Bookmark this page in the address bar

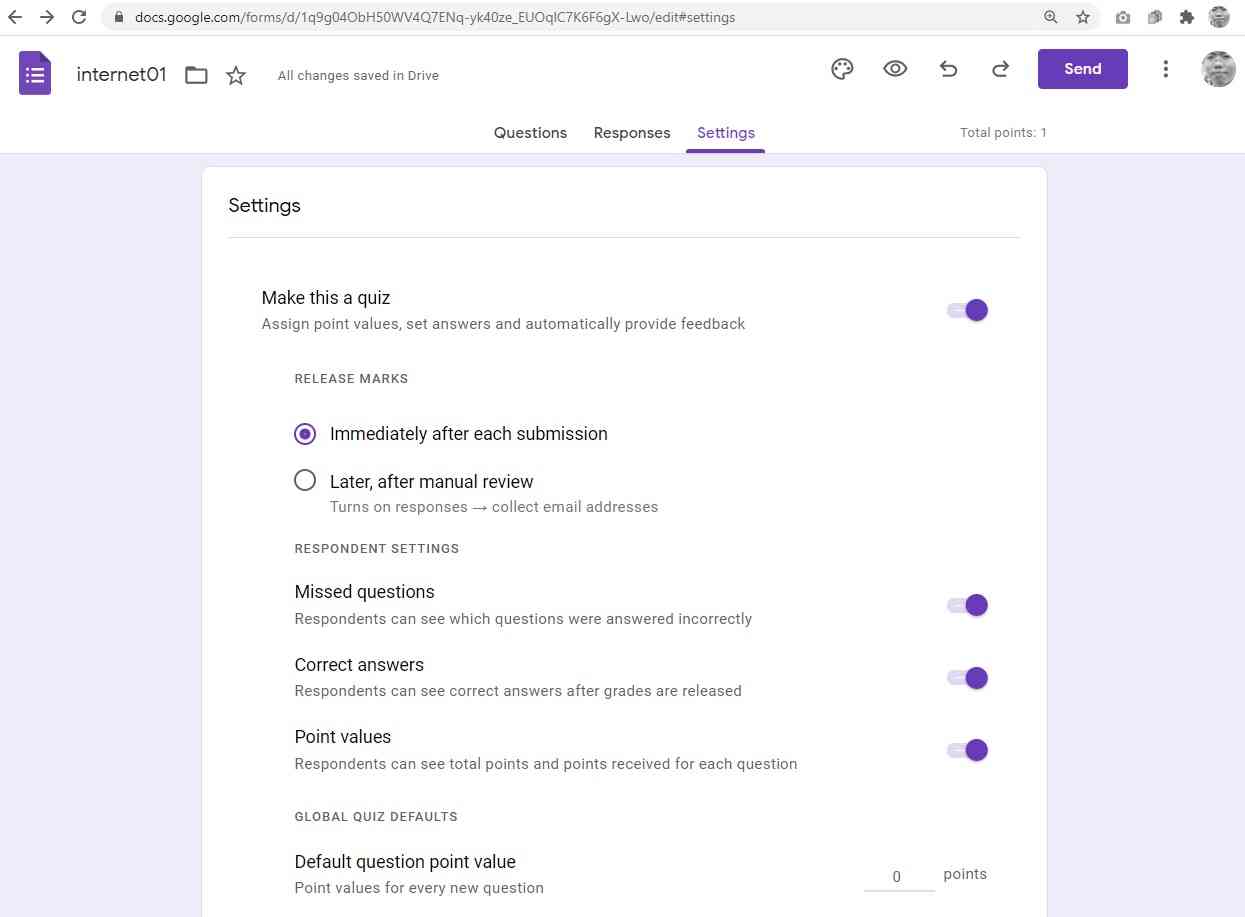(1082, 17)
